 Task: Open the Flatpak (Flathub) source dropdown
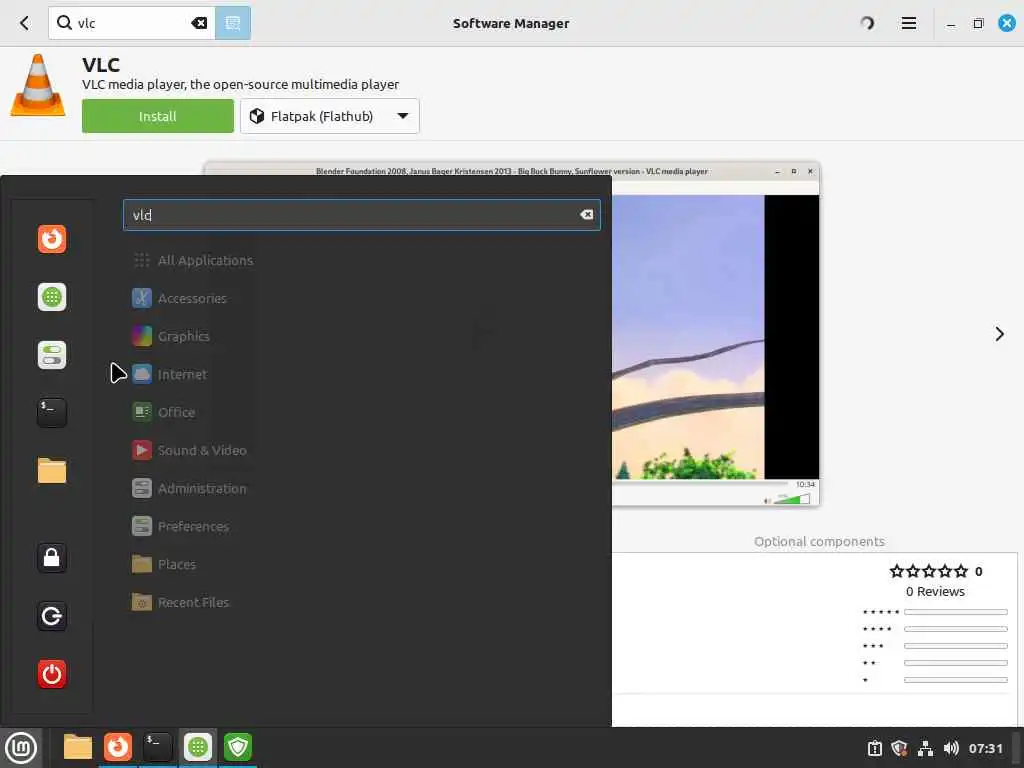pos(330,116)
